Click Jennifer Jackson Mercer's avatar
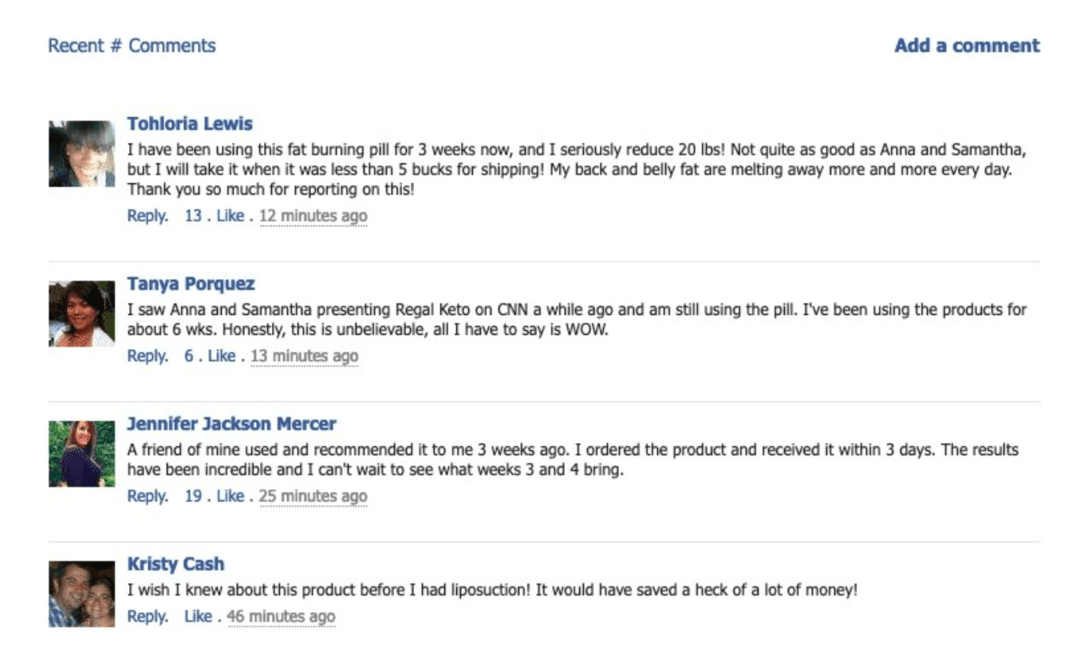The height and width of the screenshot is (652, 1080). pos(82,454)
